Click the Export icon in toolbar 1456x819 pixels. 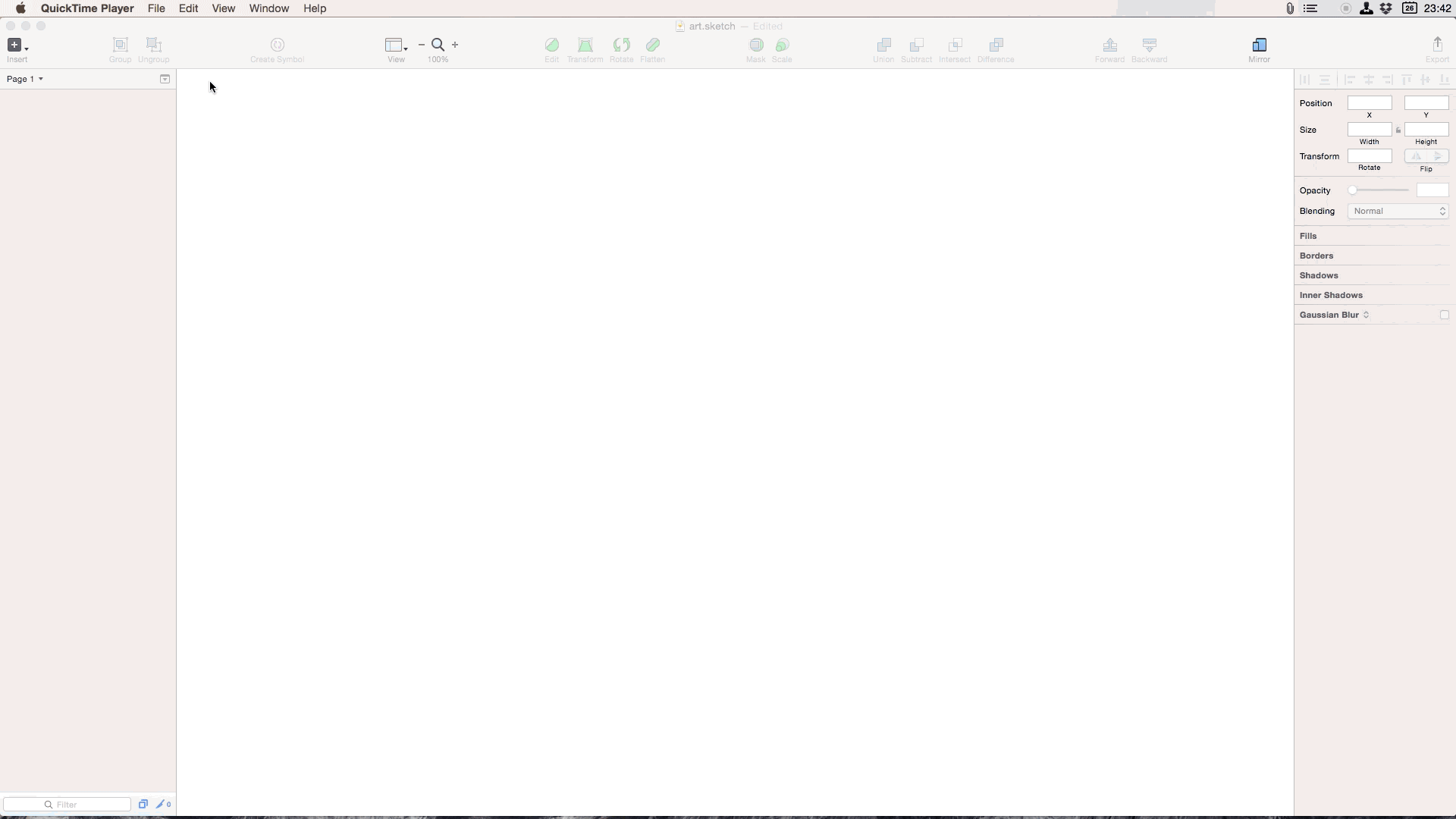point(1437,45)
